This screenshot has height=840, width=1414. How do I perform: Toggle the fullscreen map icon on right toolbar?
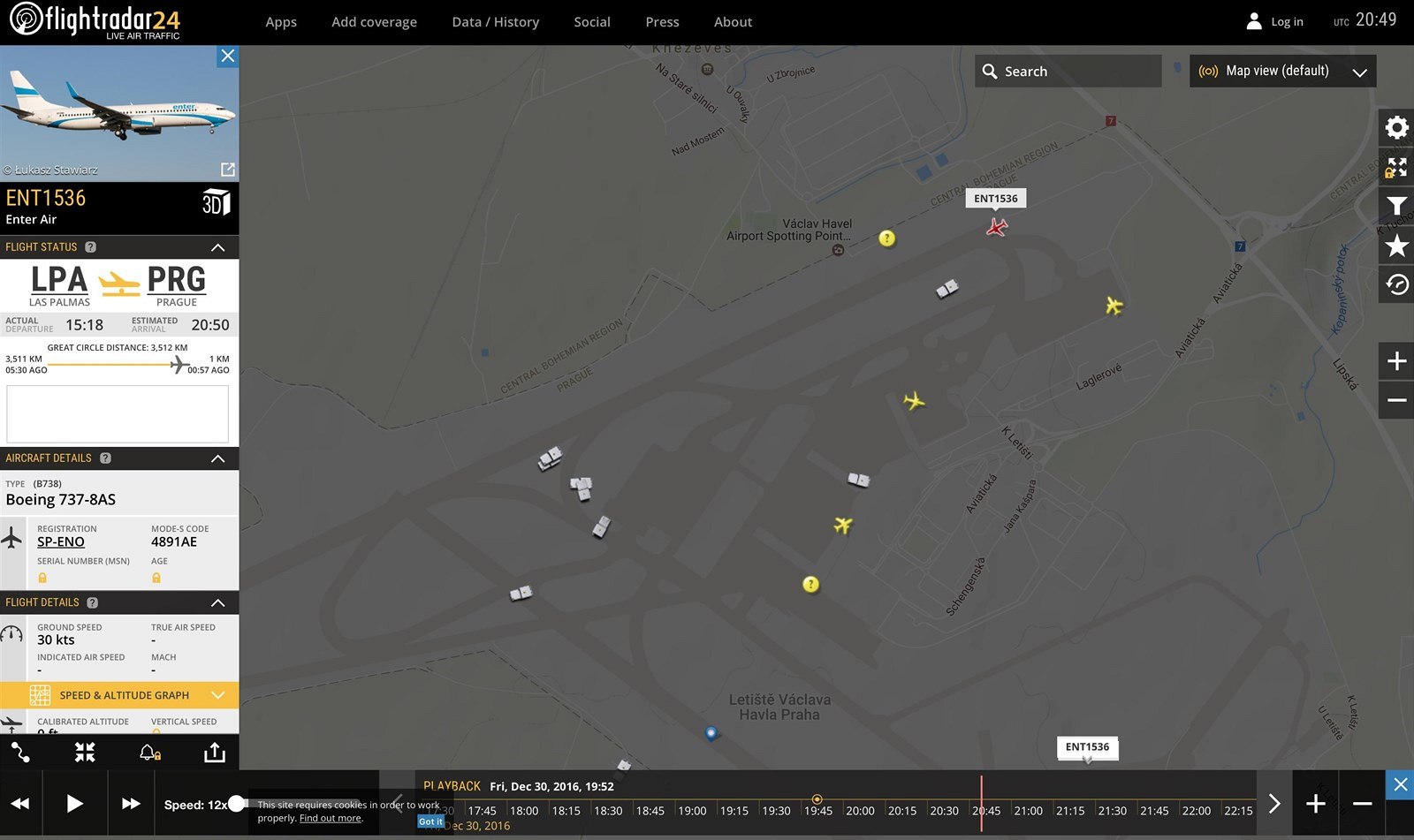pyautogui.click(x=1396, y=167)
